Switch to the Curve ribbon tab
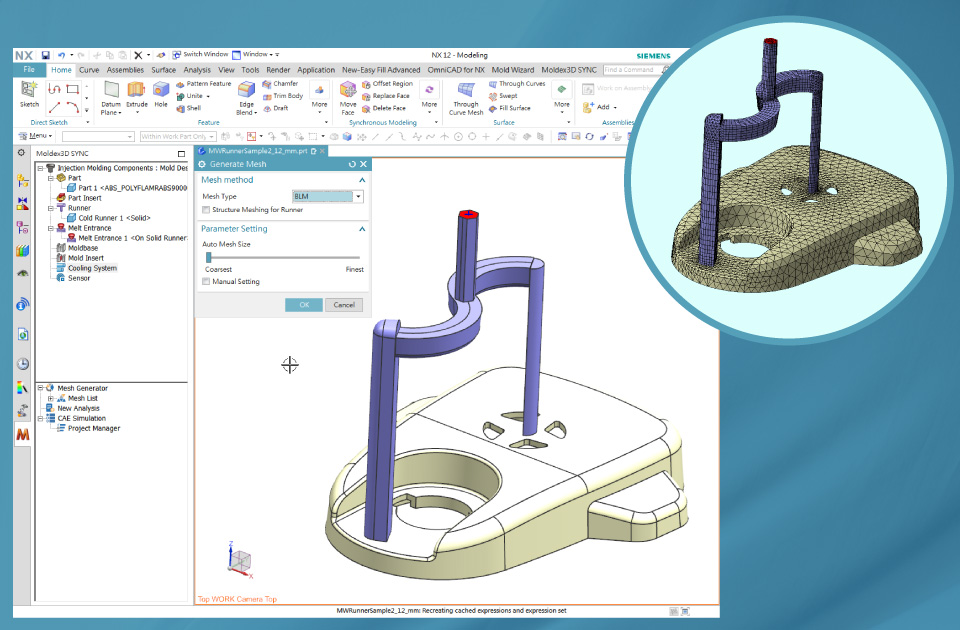Viewport: 960px width, 630px height. click(x=89, y=70)
